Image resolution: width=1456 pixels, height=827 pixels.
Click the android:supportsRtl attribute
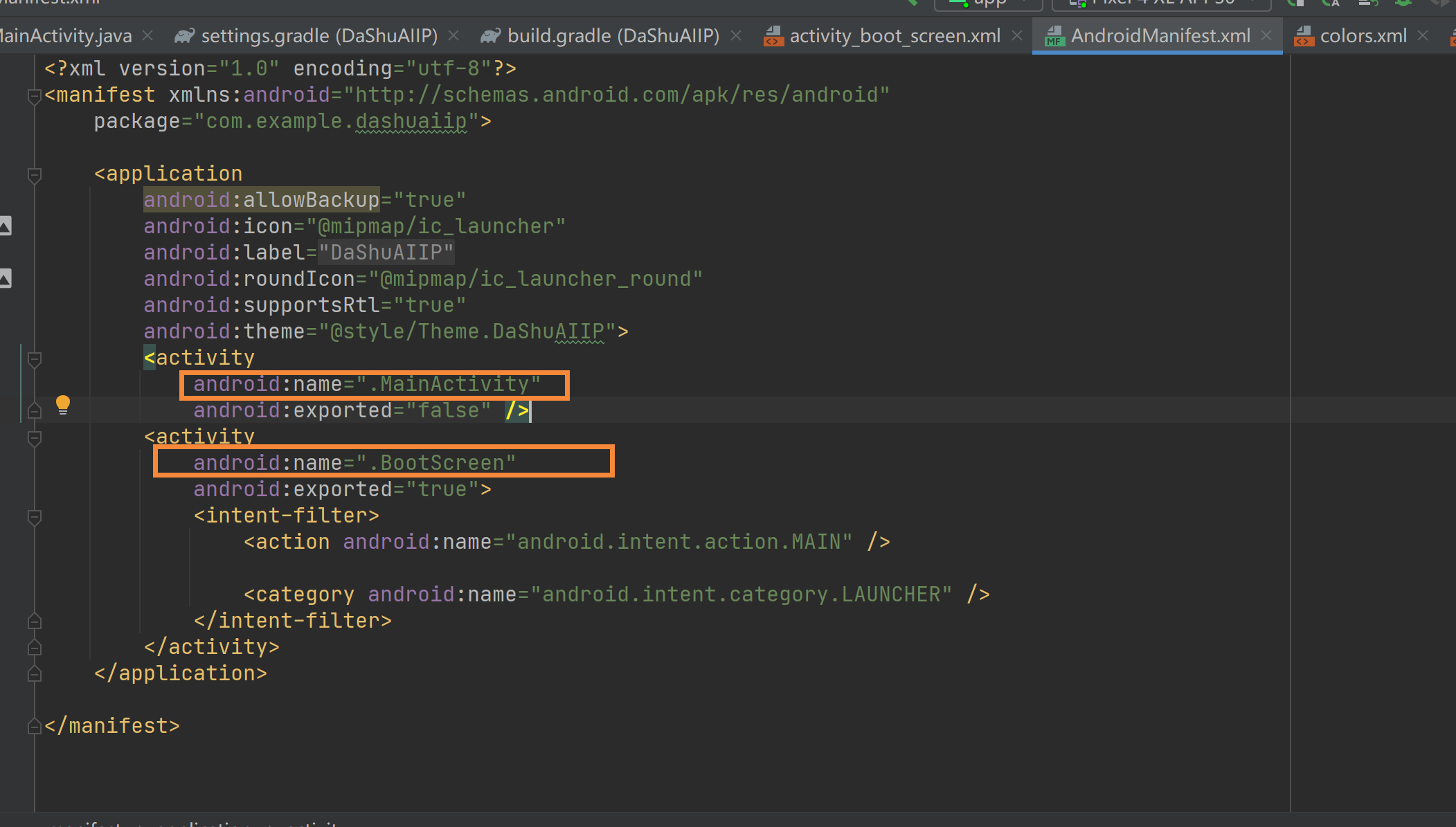[262, 305]
